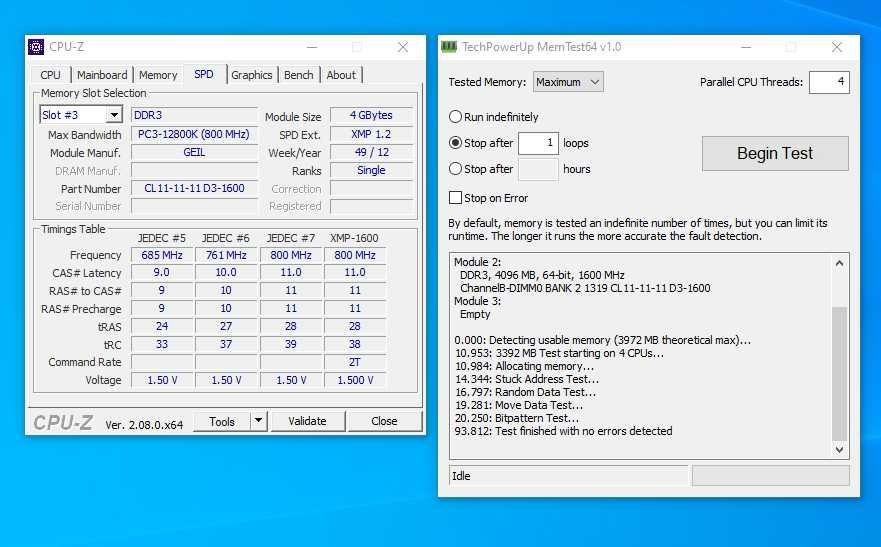Click the Close button in CPU-Z
Viewport: 881px width, 547px height.
(384, 421)
